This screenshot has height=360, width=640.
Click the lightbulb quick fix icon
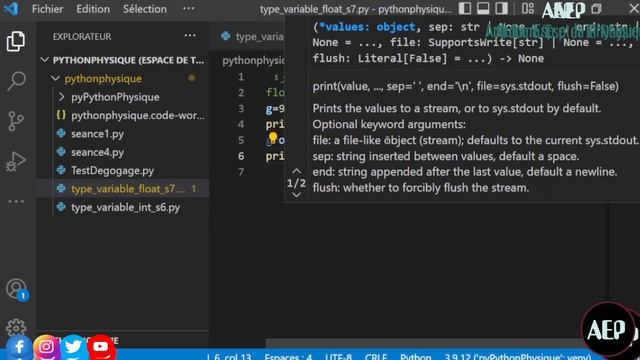coord(273,138)
